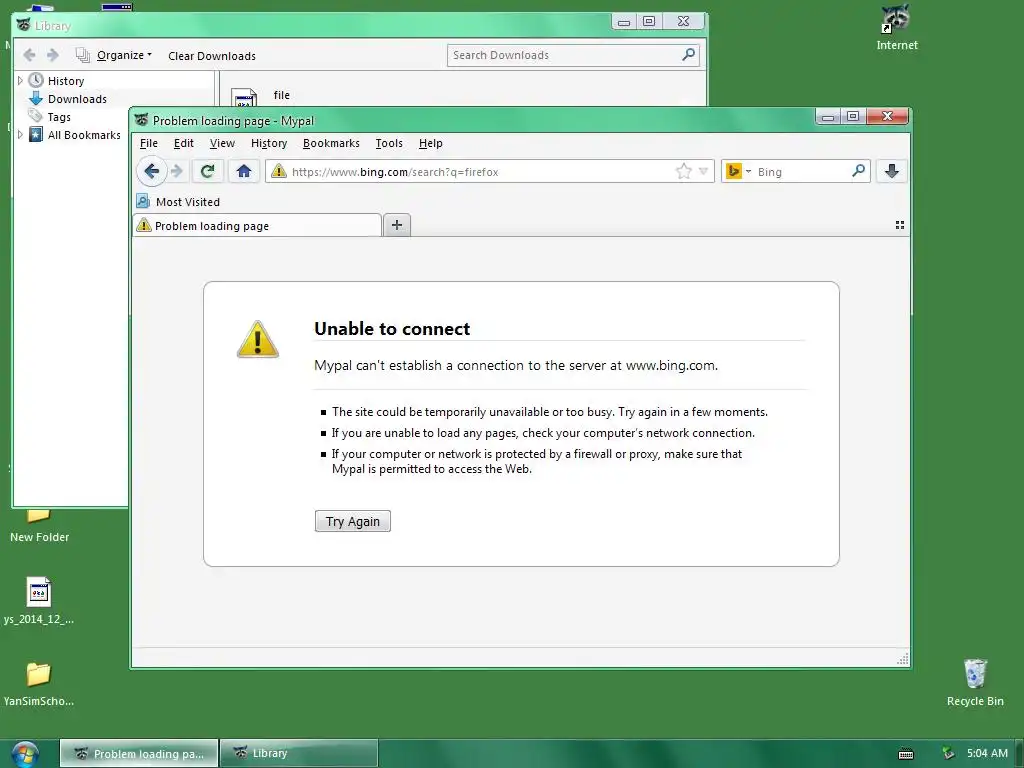The width and height of the screenshot is (1024, 768).
Task: Open the Windows Start button
Action: click(x=24, y=754)
